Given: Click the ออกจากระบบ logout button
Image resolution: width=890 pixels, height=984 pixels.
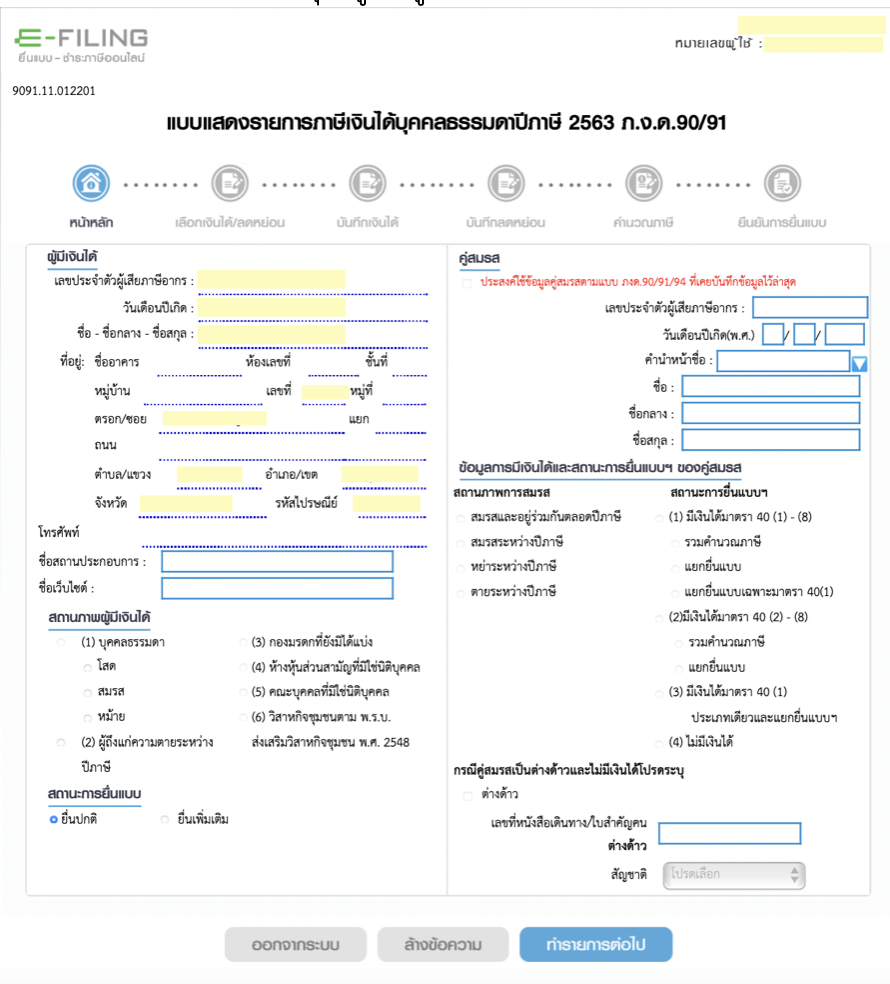Looking at the screenshot, I should pos(296,944).
